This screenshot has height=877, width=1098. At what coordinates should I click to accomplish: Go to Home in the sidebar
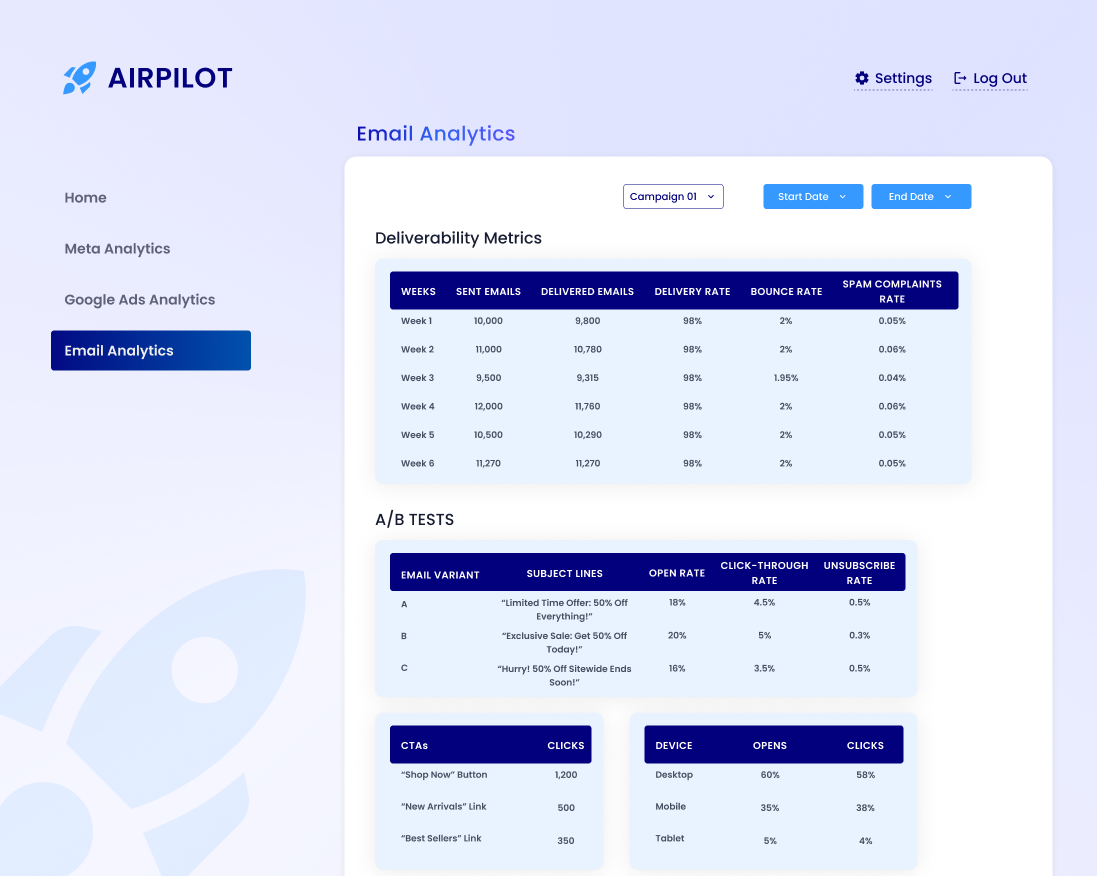pos(85,198)
